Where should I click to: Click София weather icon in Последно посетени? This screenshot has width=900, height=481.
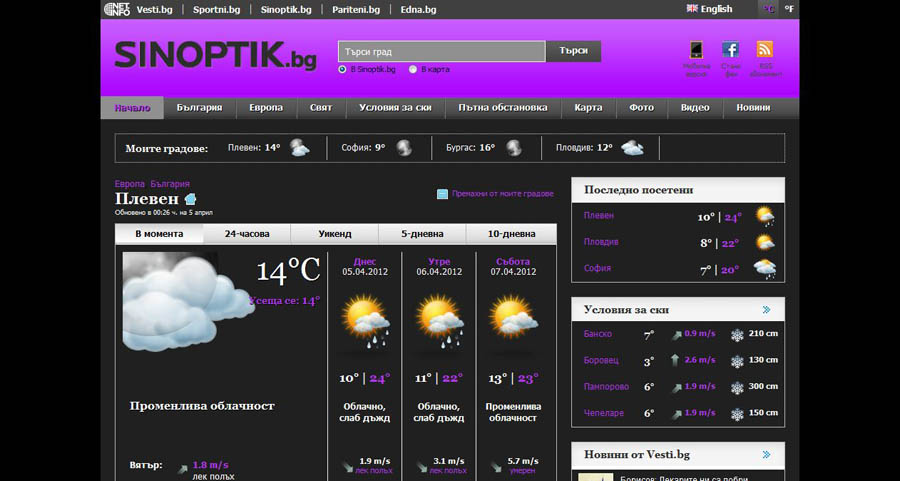[x=765, y=269]
